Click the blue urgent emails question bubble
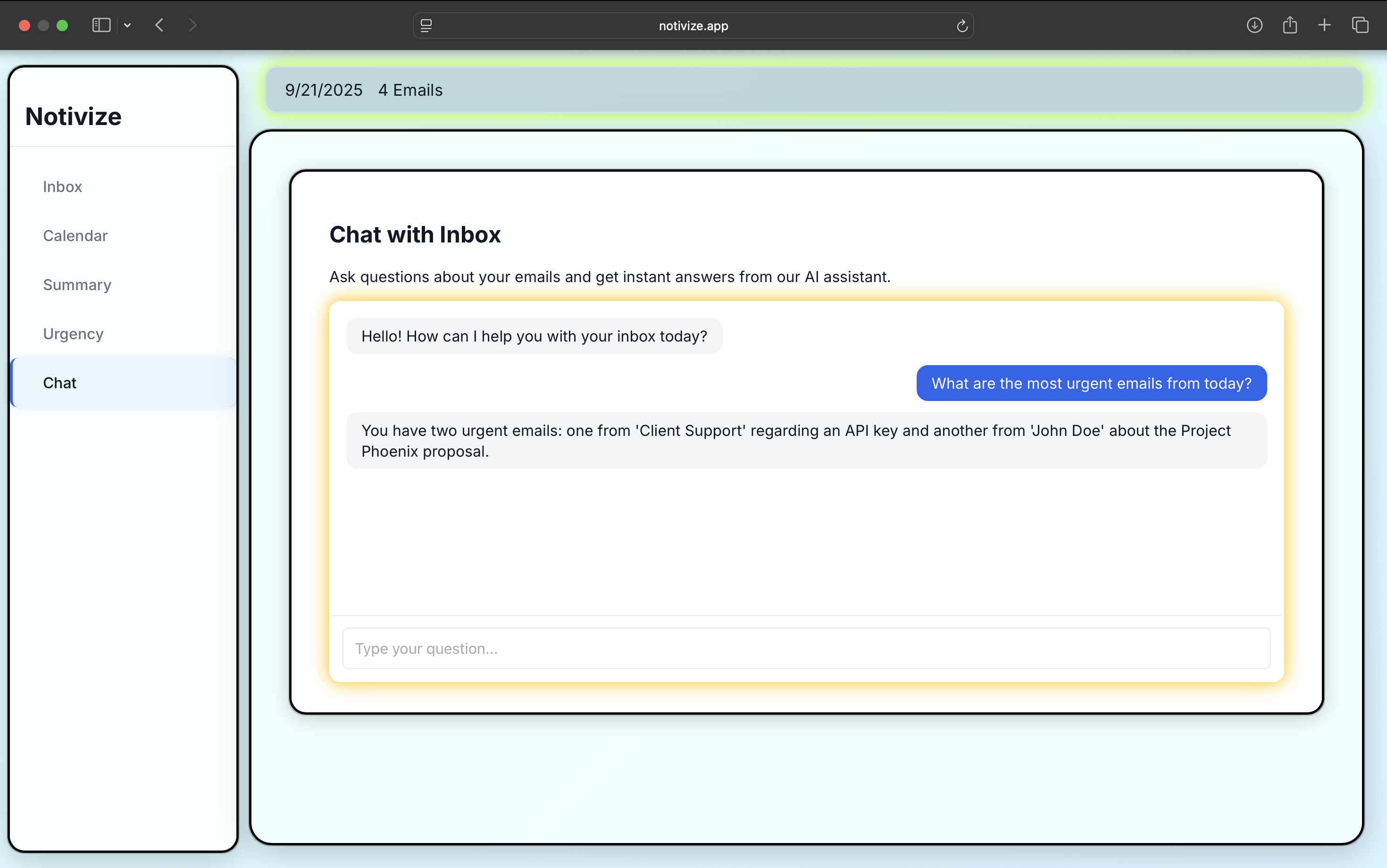 tap(1091, 383)
